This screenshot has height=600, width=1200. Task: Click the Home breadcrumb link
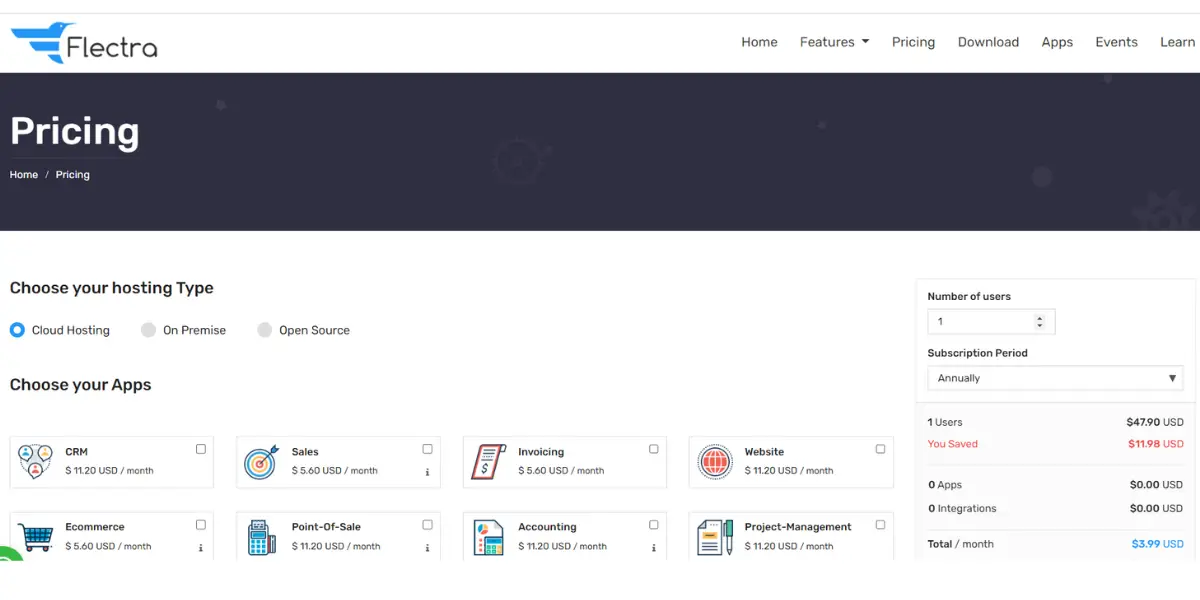click(24, 175)
